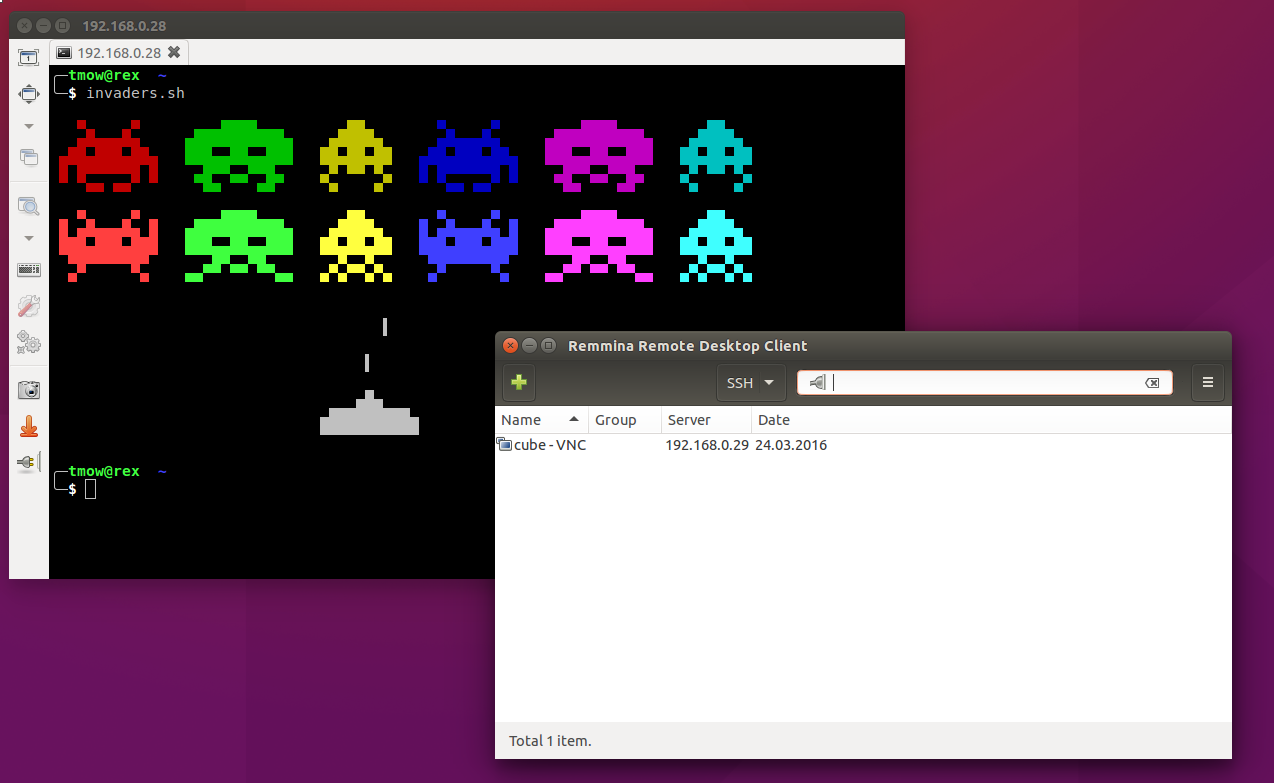
Task: Click Name column sort arrow
Action: pyautogui.click(x=573, y=419)
